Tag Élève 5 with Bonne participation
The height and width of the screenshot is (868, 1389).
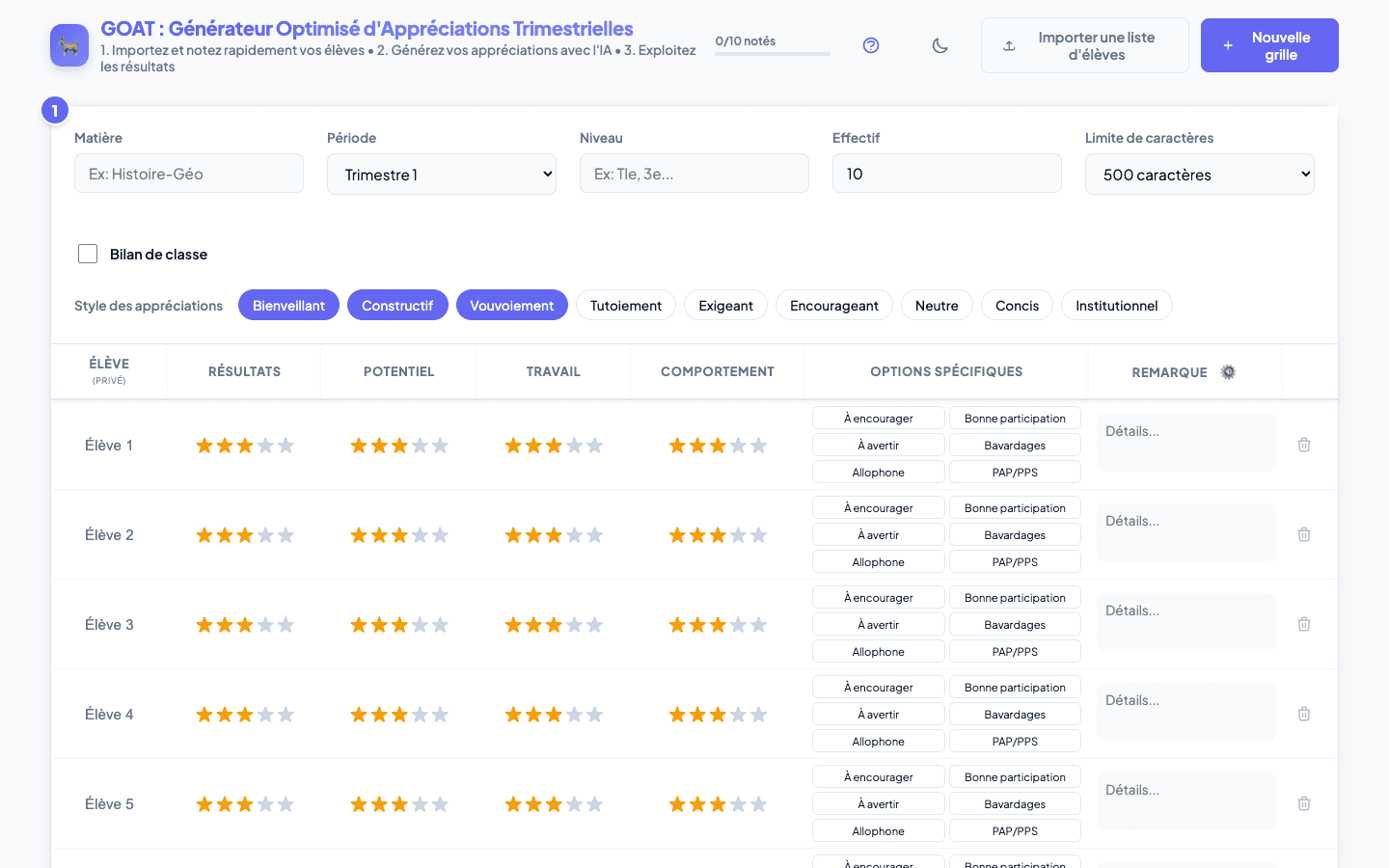coord(1015,777)
